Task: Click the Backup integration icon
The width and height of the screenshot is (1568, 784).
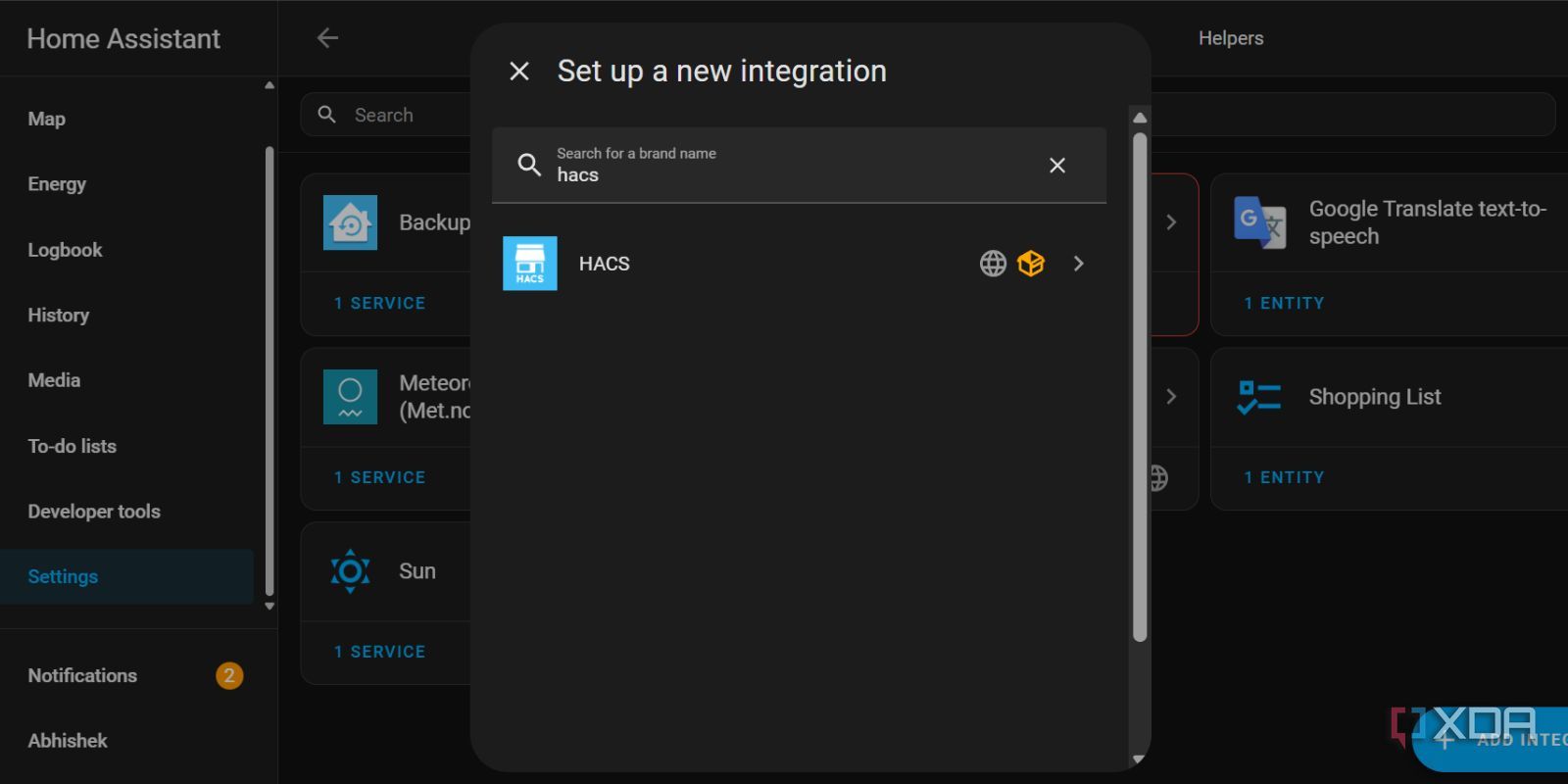Action: pyautogui.click(x=351, y=222)
